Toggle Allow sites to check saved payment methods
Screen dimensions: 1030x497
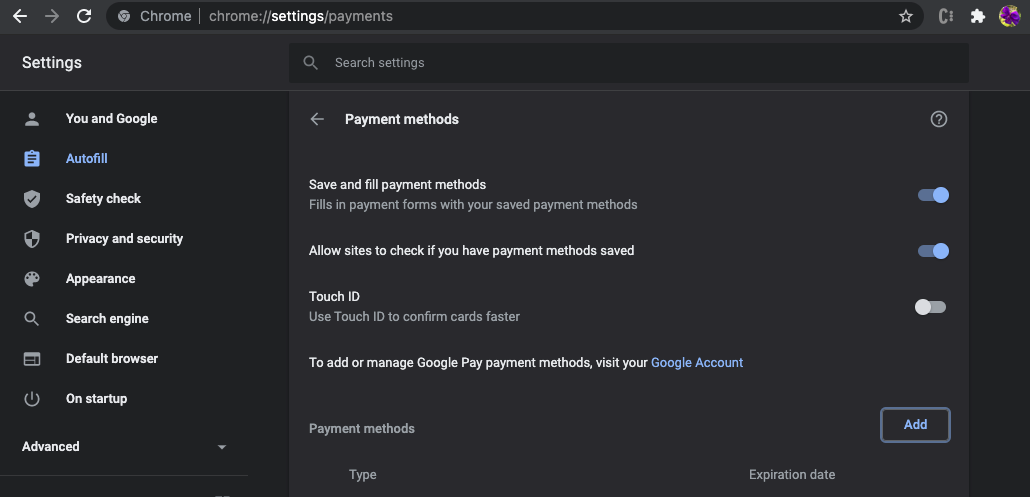coord(933,251)
